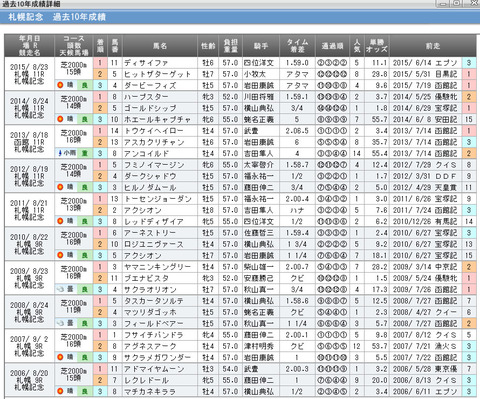Viewport: 480px width, 399px height.
Task: Select the winning time 1.58.7
Action: coord(297,165)
